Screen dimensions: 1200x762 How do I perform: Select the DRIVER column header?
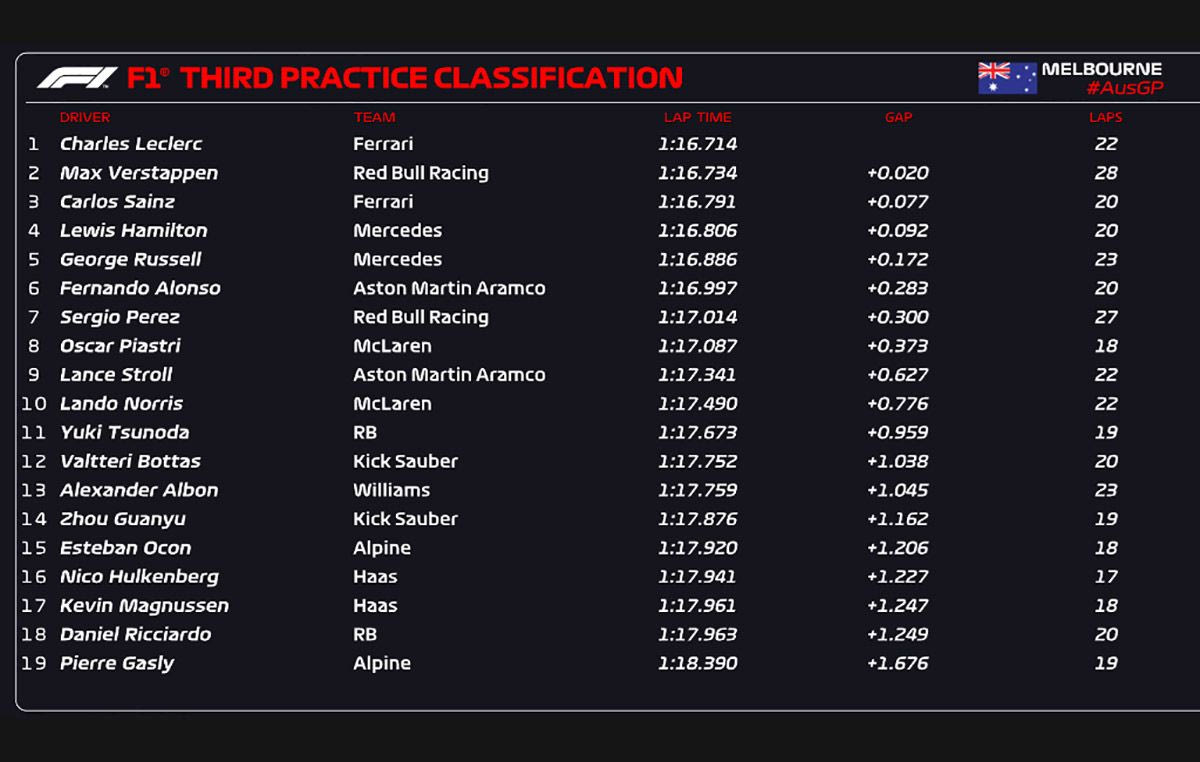point(85,117)
